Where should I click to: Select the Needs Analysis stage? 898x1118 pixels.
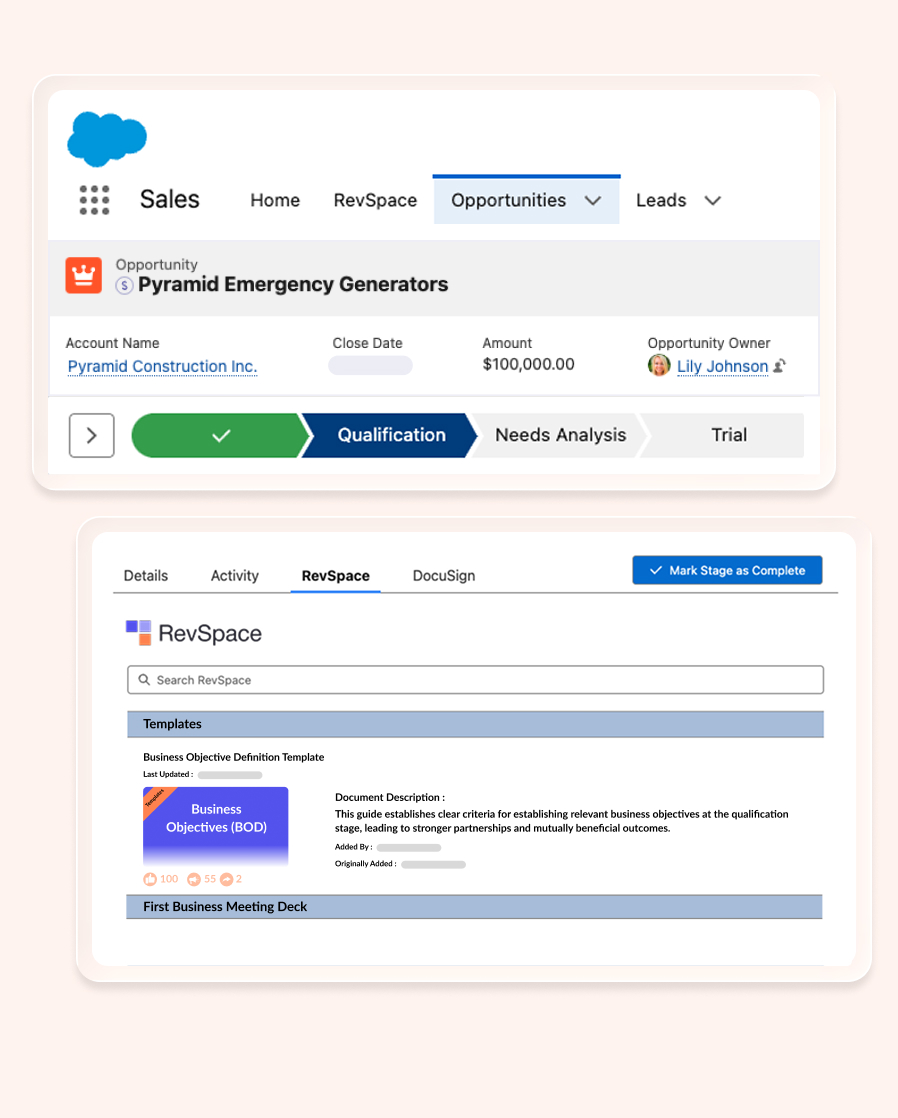560,435
